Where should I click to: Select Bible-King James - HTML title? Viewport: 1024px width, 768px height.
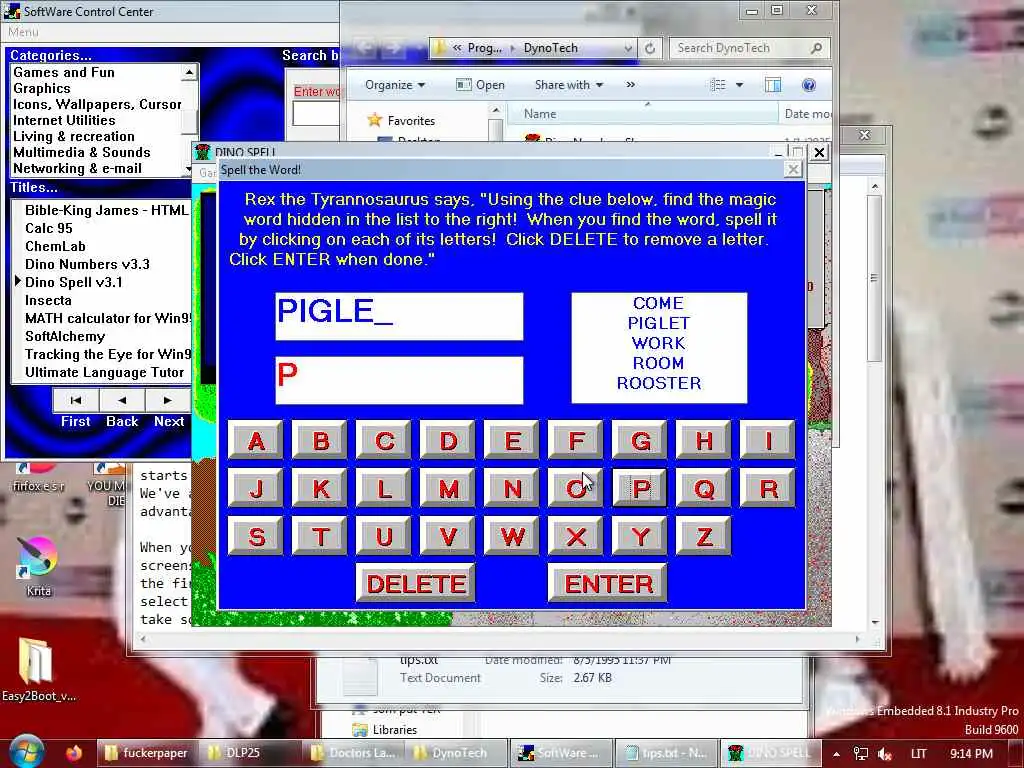tap(106, 210)
